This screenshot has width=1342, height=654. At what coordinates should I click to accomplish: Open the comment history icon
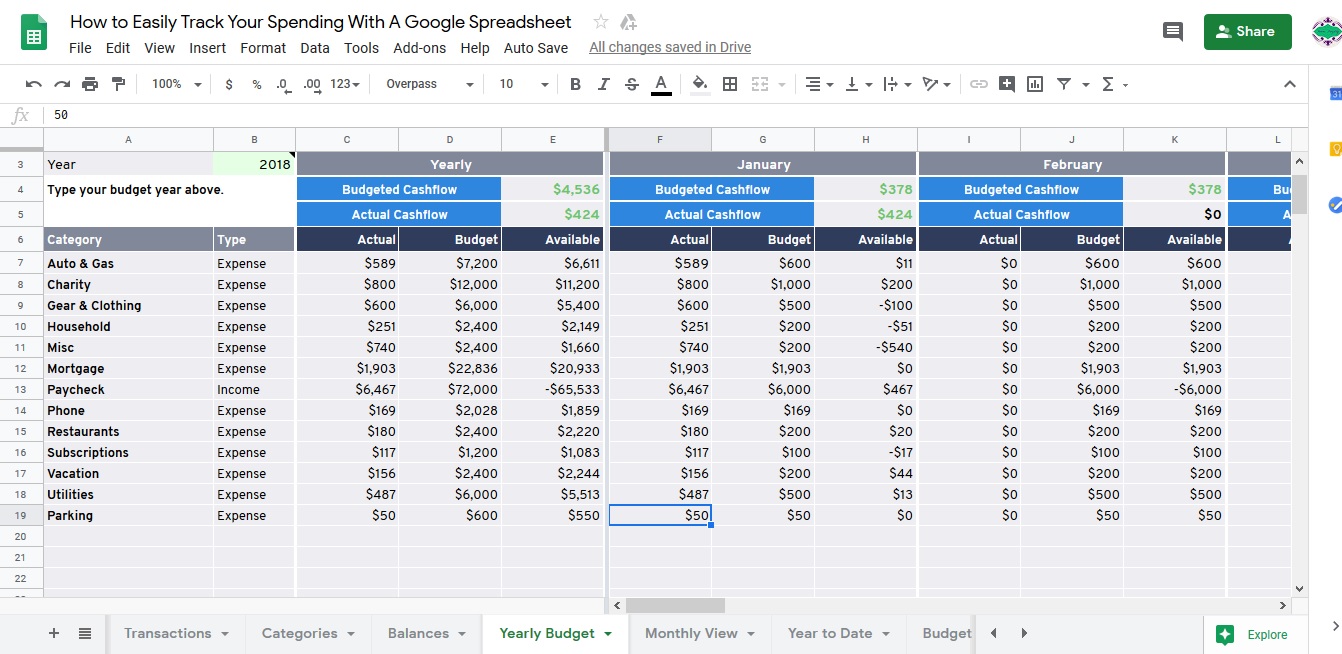[x=1173, y=31]
